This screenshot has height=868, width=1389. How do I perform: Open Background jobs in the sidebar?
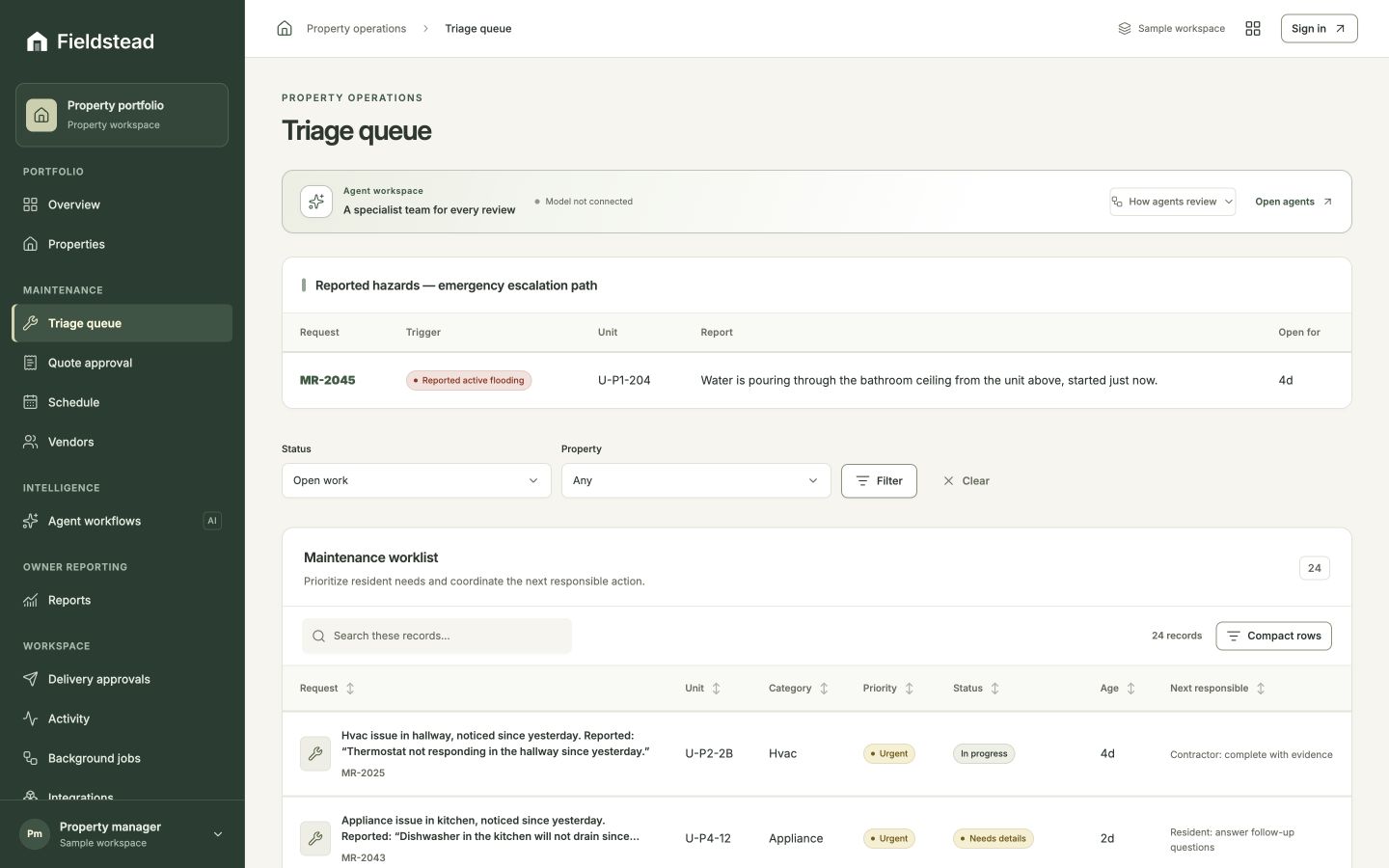123,758
